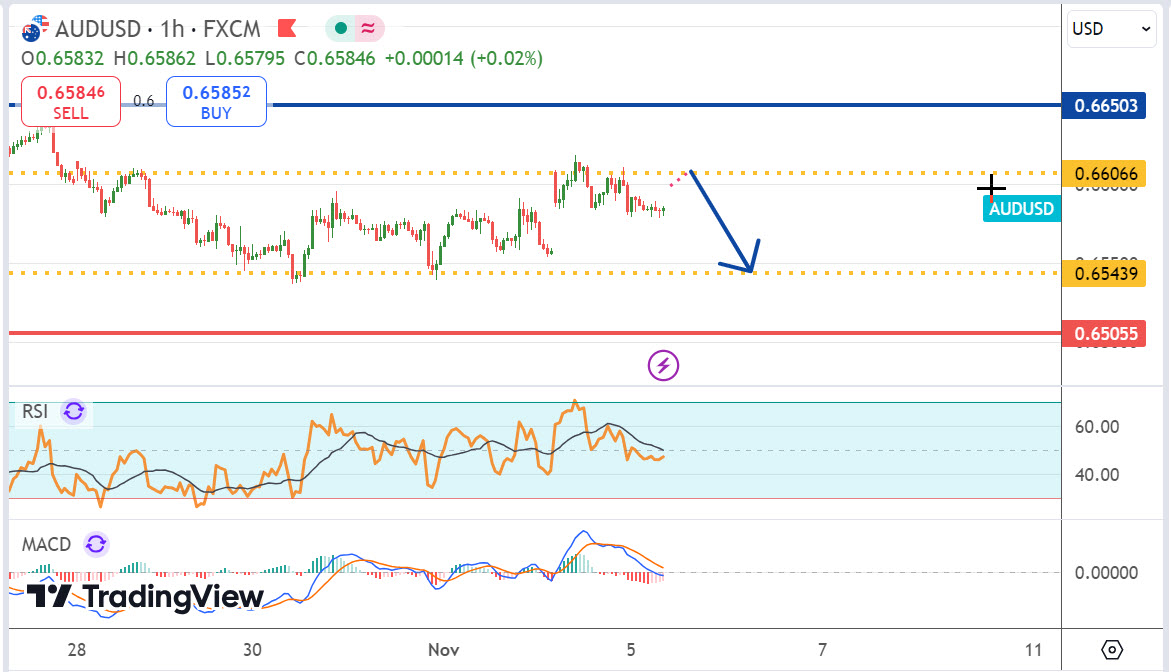Click the red 0.65055 price level label
The image size is (1171, 672).
[x=1106, y=333]
